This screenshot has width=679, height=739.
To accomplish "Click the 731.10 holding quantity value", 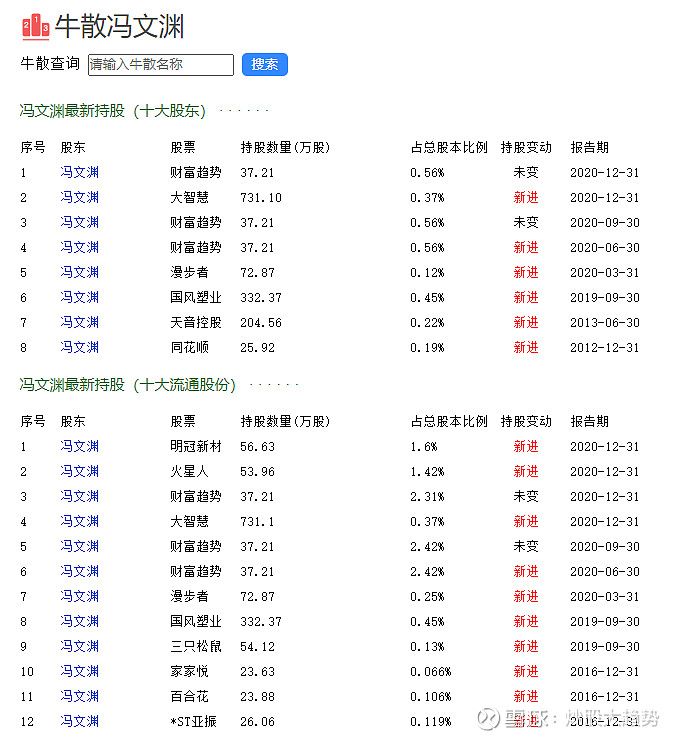I will (261, 198).
